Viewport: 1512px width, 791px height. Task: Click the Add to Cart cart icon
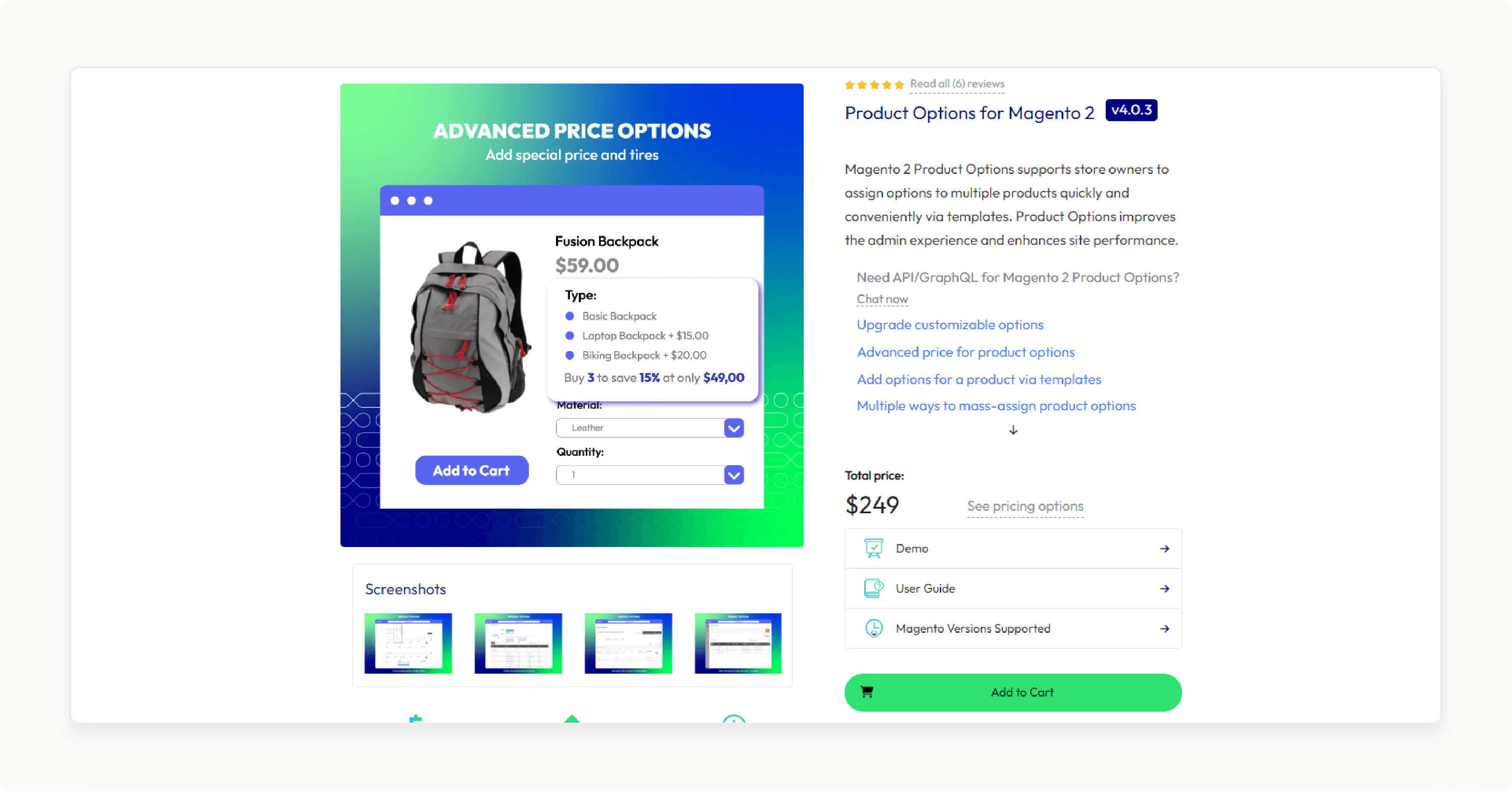click(x=867, y=691)
